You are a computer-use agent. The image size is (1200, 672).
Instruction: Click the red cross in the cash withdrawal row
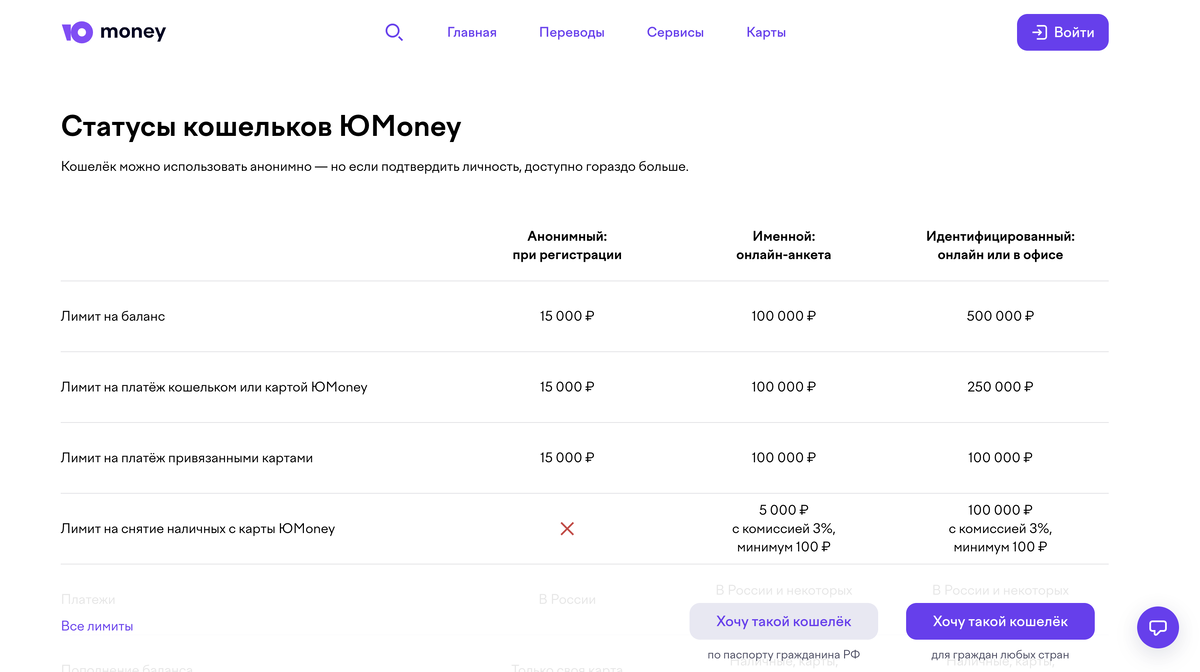pyautogui.click(x=567, y=528)
